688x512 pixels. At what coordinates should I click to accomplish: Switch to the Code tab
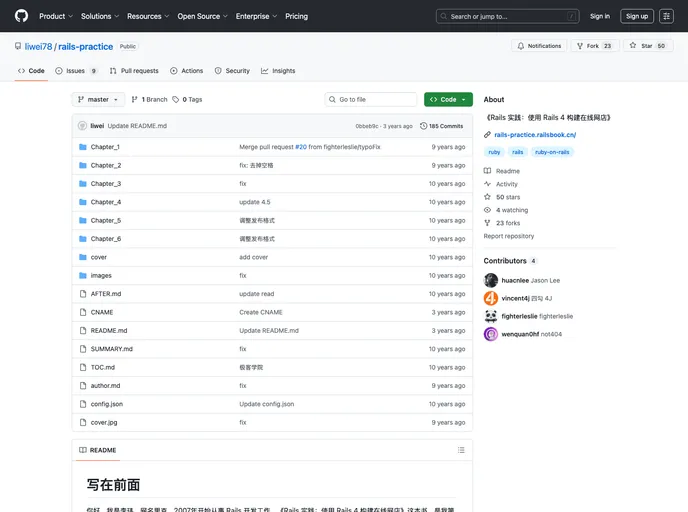31,71
